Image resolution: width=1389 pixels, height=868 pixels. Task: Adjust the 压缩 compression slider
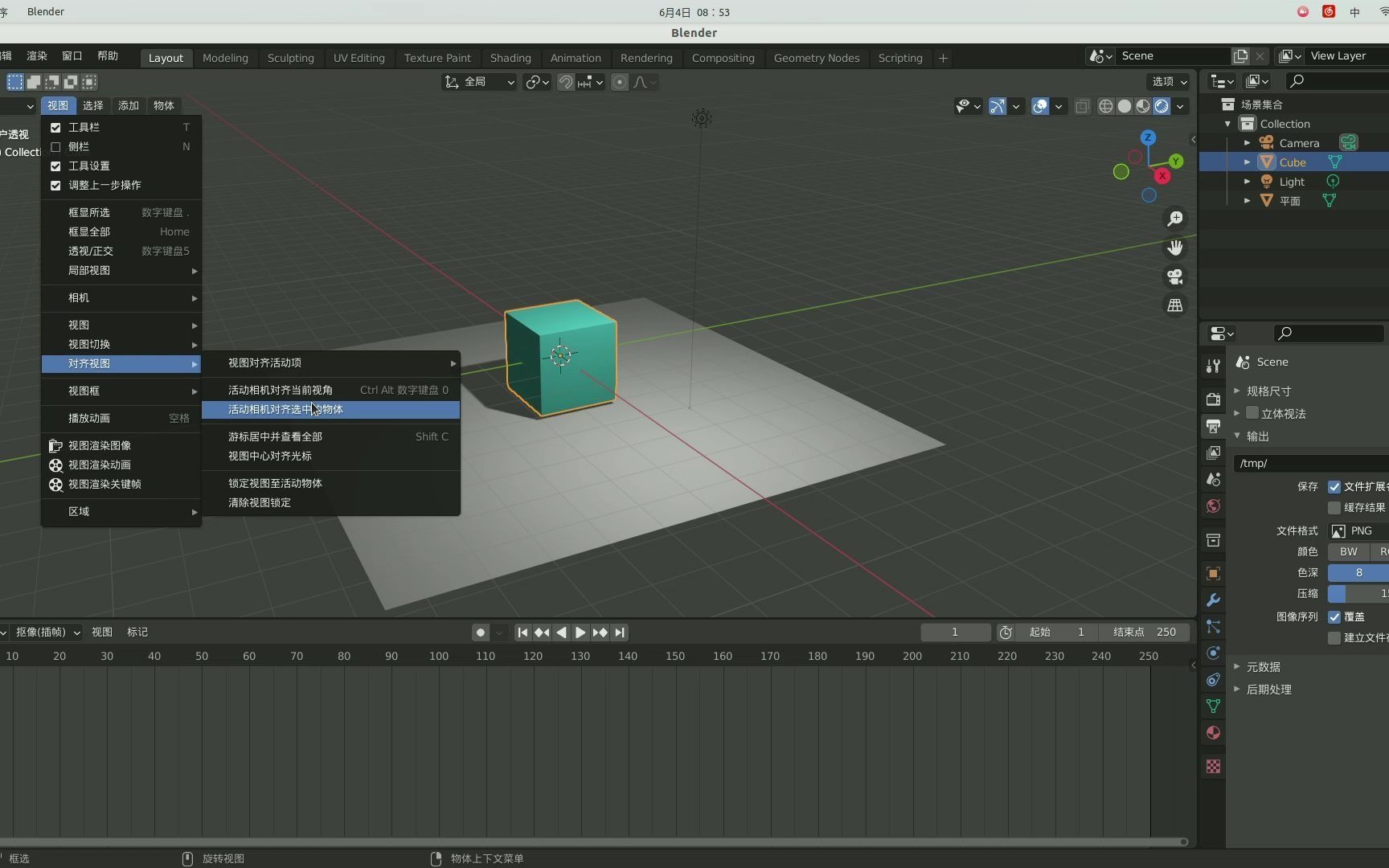click(1358, 593)
